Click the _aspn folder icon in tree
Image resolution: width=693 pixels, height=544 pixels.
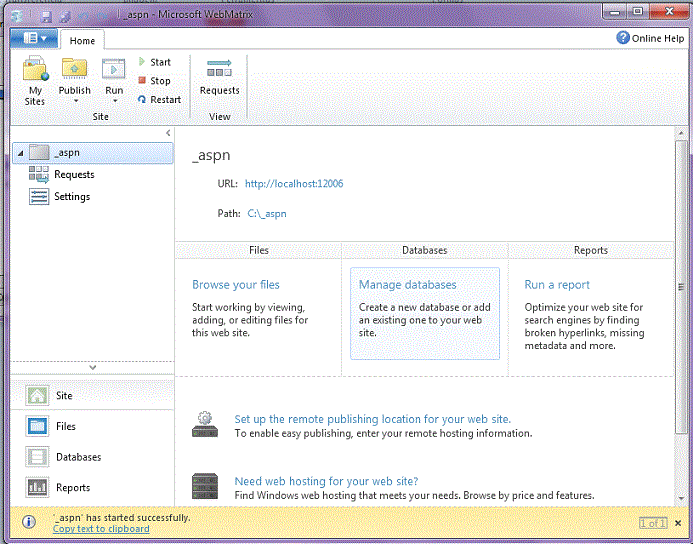click(39, 153)
